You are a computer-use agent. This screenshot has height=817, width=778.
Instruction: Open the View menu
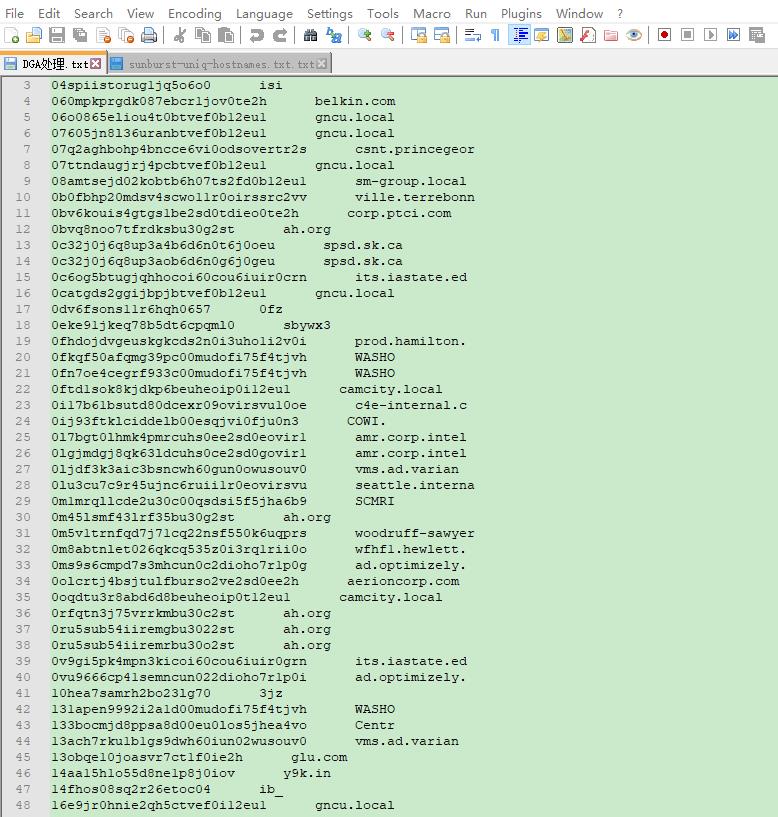coord(140,14)
